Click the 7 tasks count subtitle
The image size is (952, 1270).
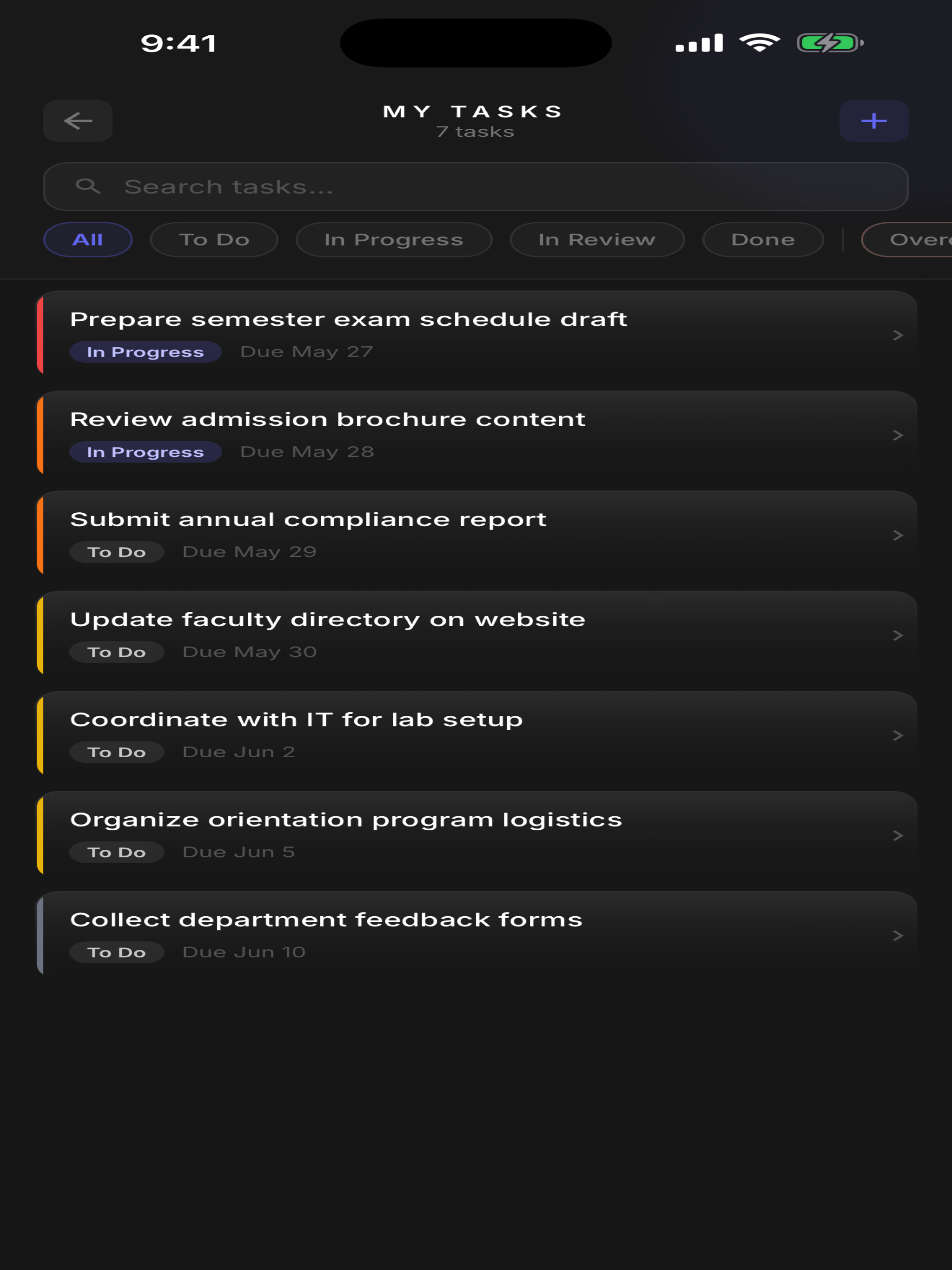476,132
